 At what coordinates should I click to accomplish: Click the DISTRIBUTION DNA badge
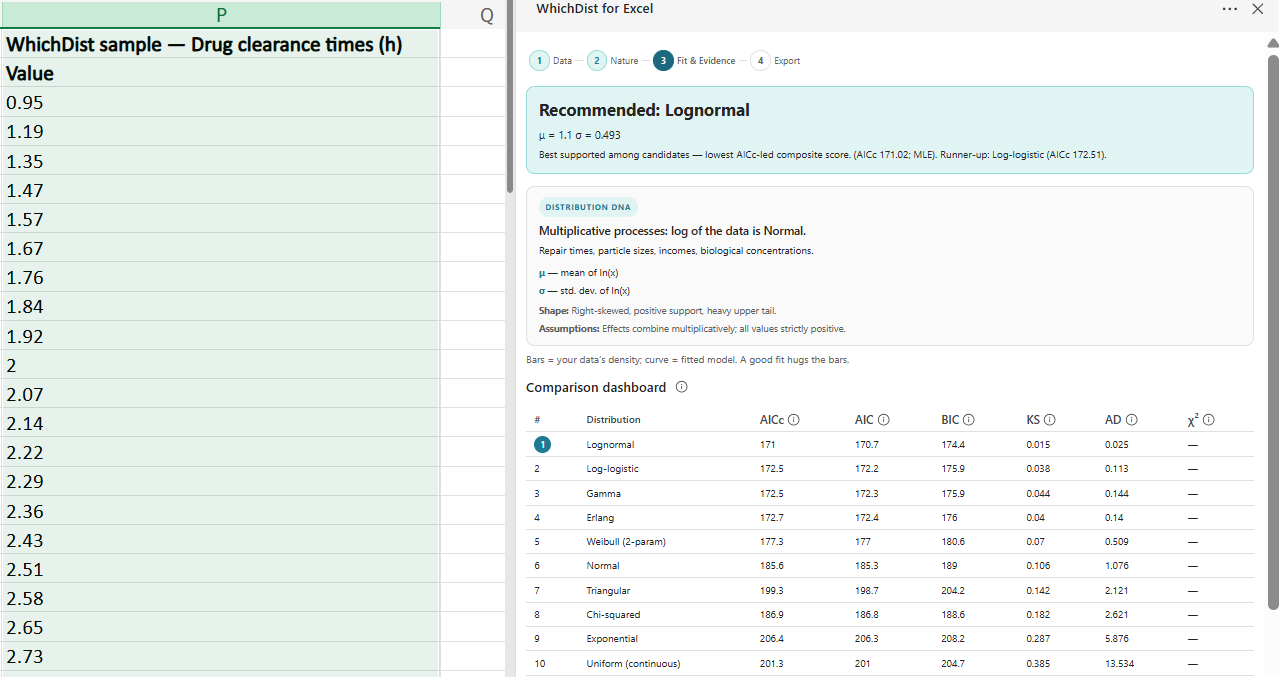588,207
